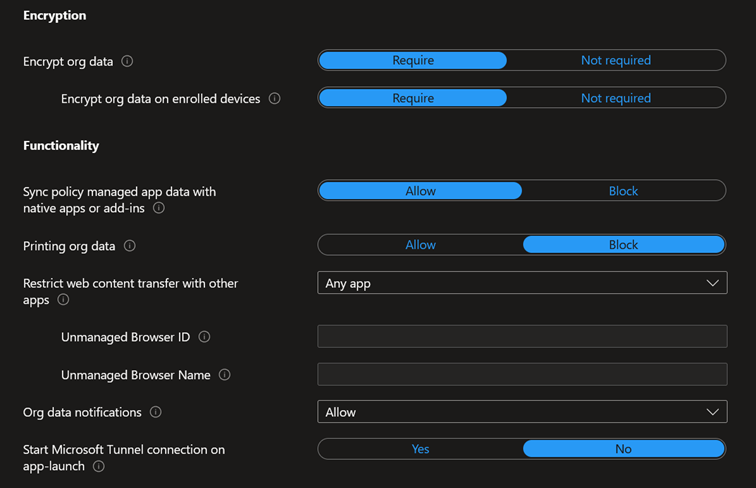Click Unmanaged Browser Name info icon

(x=224, y=375)
